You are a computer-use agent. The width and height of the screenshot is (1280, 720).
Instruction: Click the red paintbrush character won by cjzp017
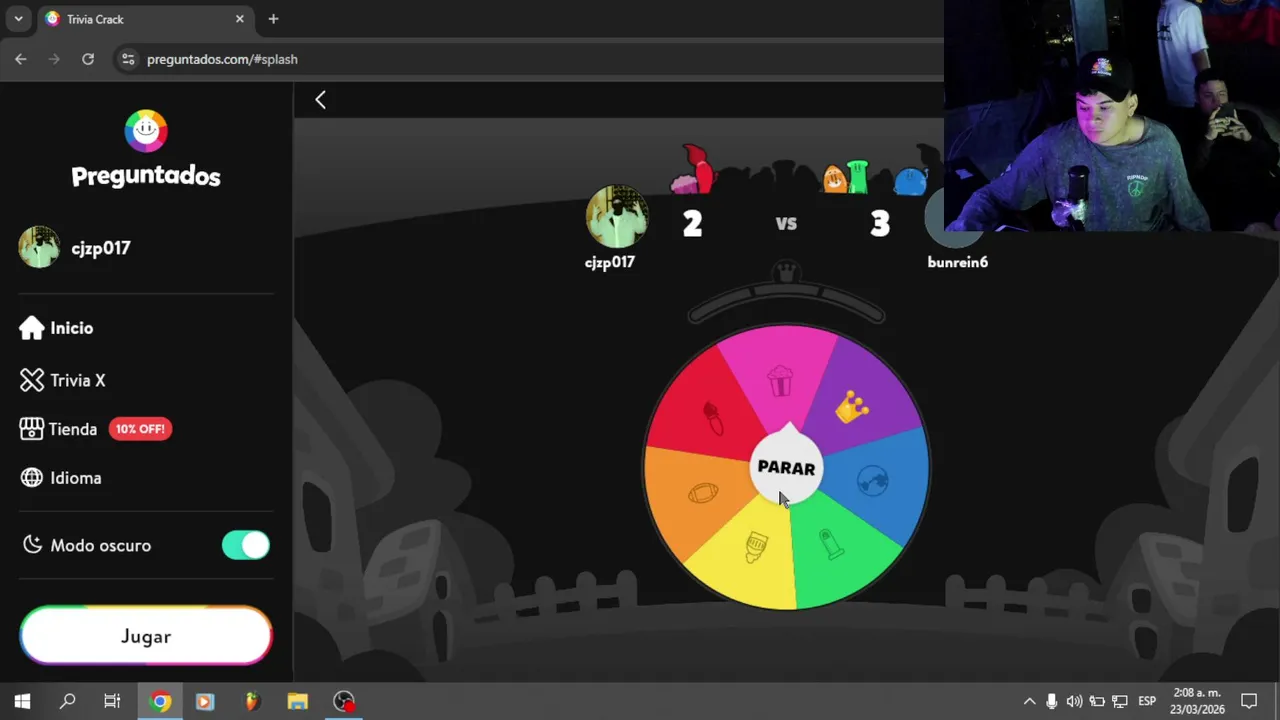(699, 168)
